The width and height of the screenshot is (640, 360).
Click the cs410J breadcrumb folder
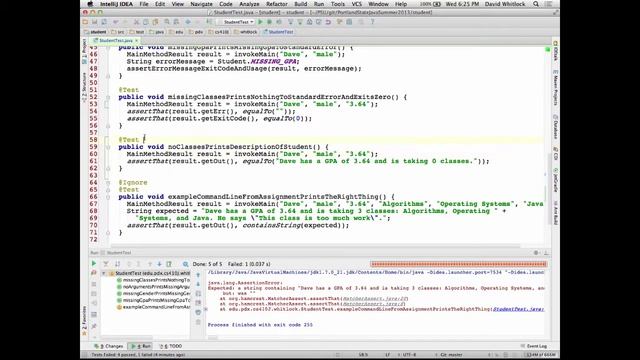(219, 32)
